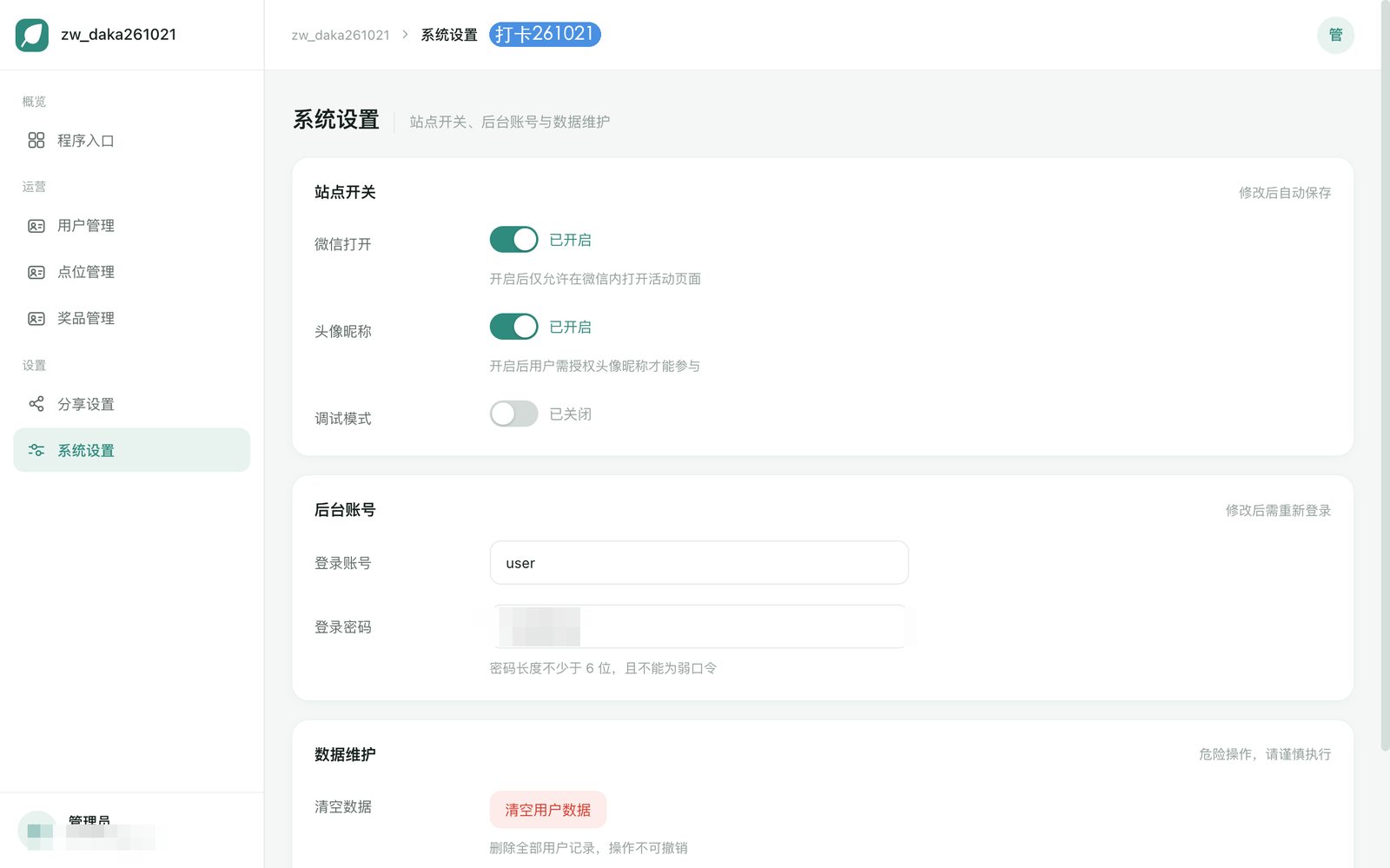The image size is (1390, 868).
Task: Focus the 登录密码 input field
Action: point(699,626)
